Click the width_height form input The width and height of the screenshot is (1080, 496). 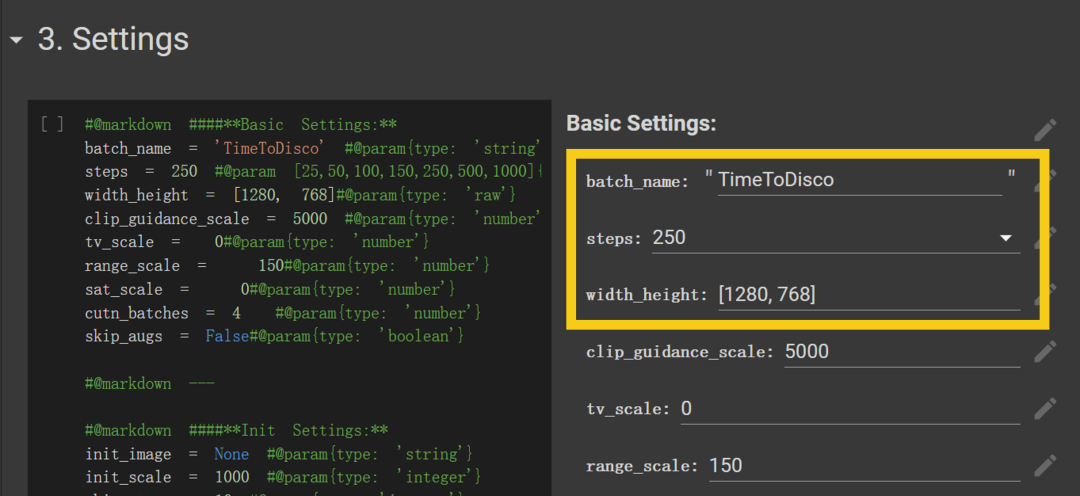pos(868,294)
